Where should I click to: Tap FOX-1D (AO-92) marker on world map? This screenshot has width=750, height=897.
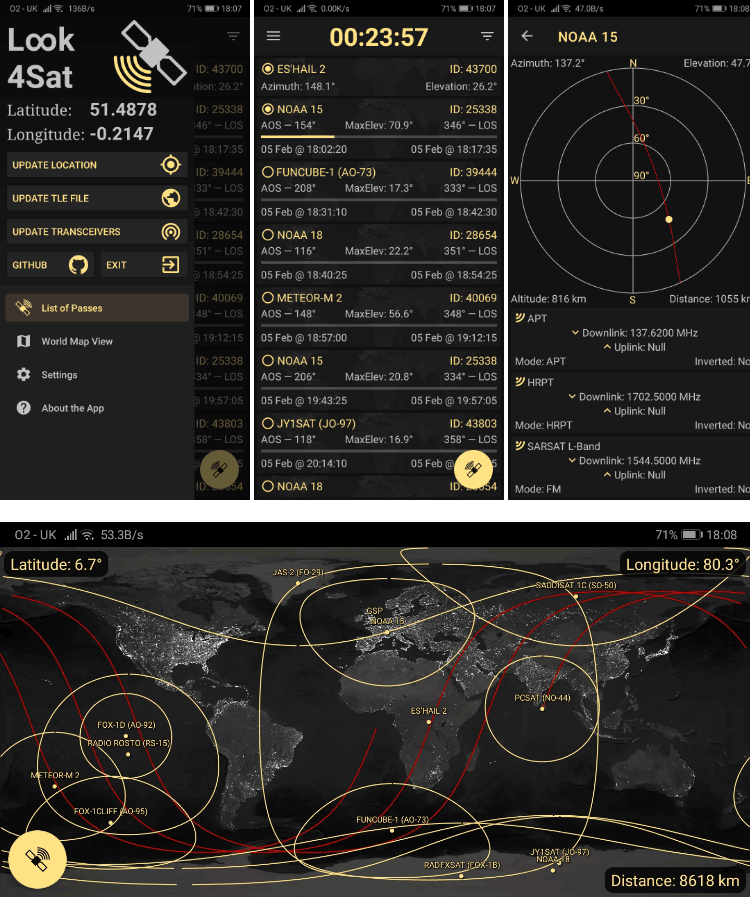click(x=126, y=736)
